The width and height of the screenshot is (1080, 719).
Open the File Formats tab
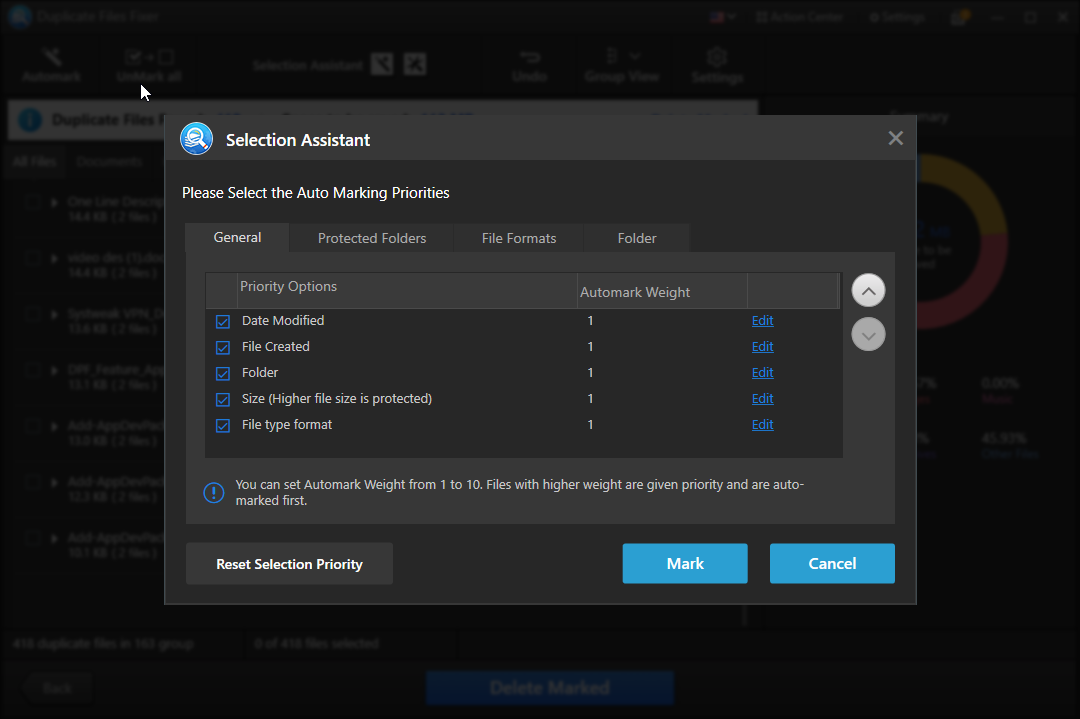[x=517, y=238]
